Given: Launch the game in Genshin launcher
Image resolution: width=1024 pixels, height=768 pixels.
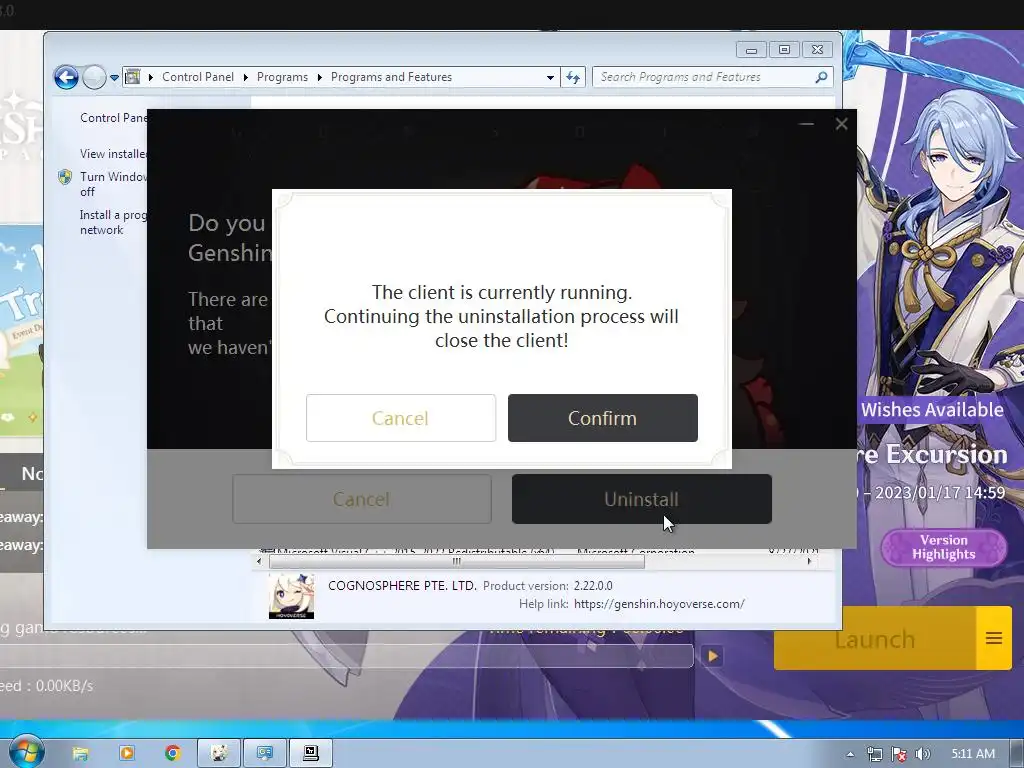Looking at the screenshot, I should coord(875,640).
